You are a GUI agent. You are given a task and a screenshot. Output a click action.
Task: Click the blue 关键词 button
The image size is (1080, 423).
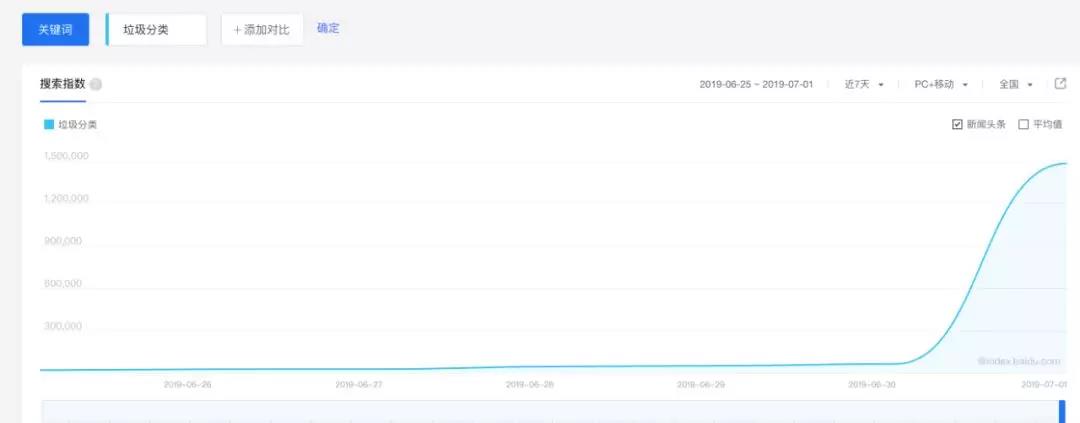(55, 30)
